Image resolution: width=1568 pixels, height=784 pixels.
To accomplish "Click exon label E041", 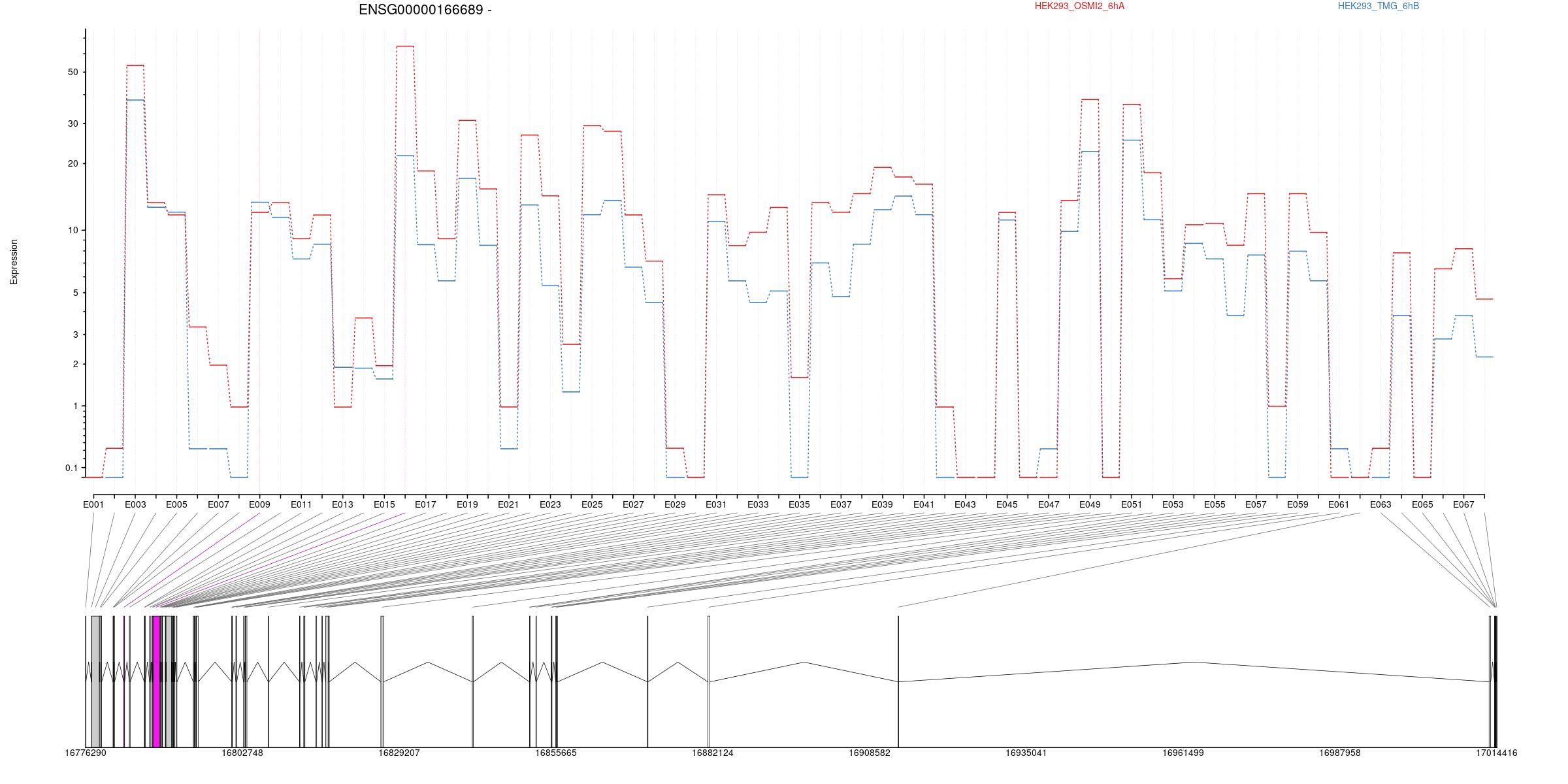I will (x=924, y=504).
